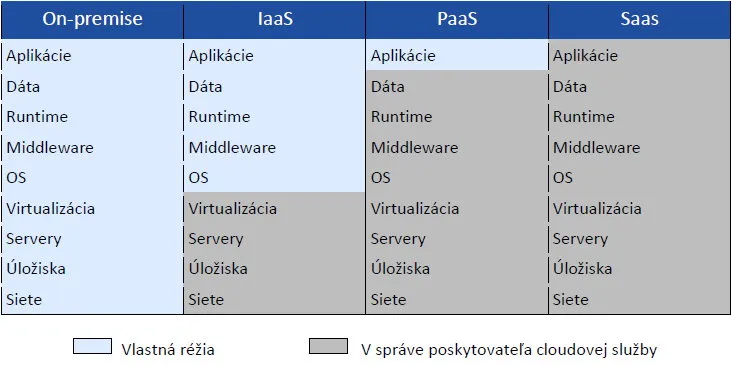
Task: Click Middleware cell in the On-premise column
Action: tap(92, 147)
